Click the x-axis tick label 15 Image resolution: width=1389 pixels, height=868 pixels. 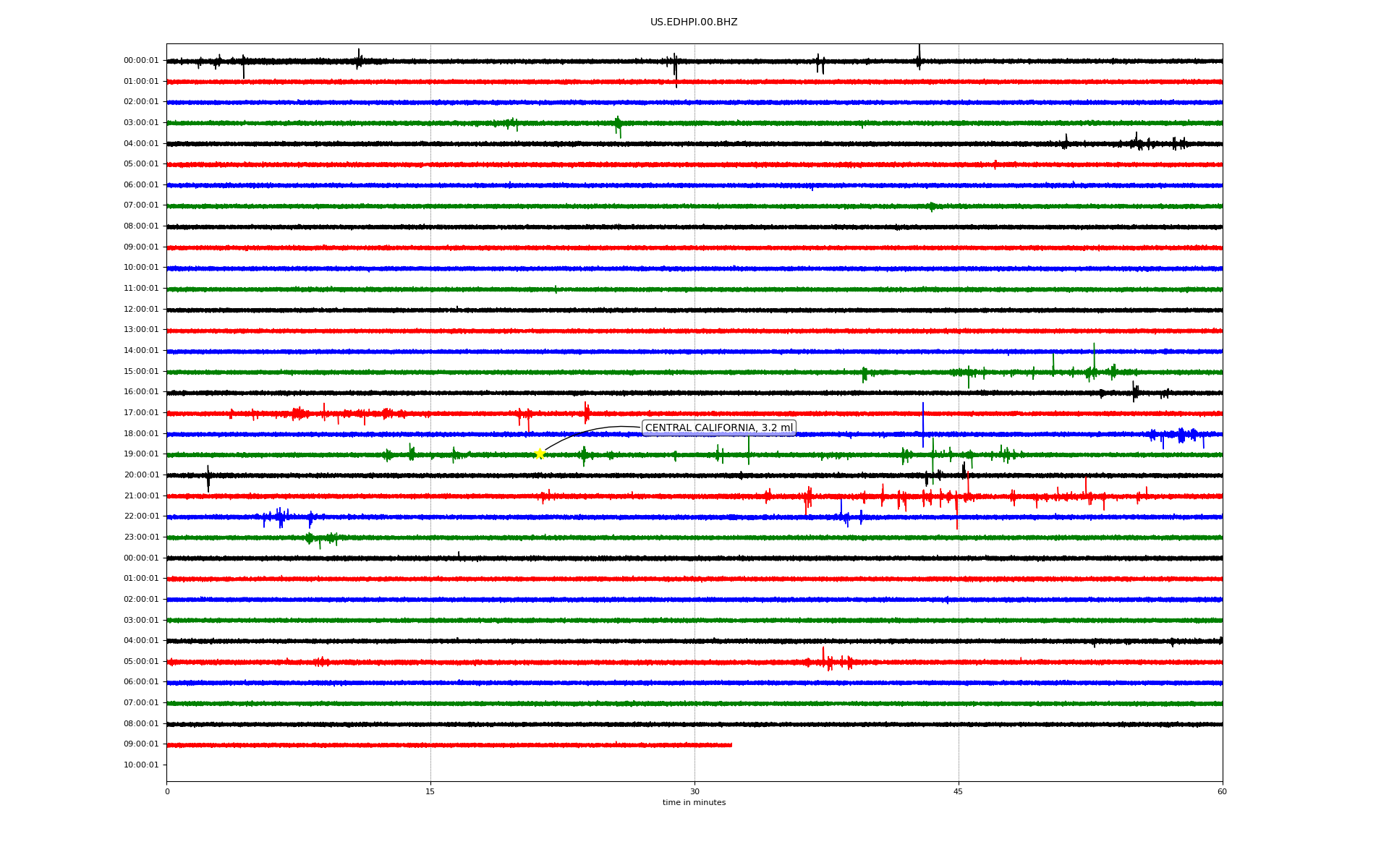(430, 791)
